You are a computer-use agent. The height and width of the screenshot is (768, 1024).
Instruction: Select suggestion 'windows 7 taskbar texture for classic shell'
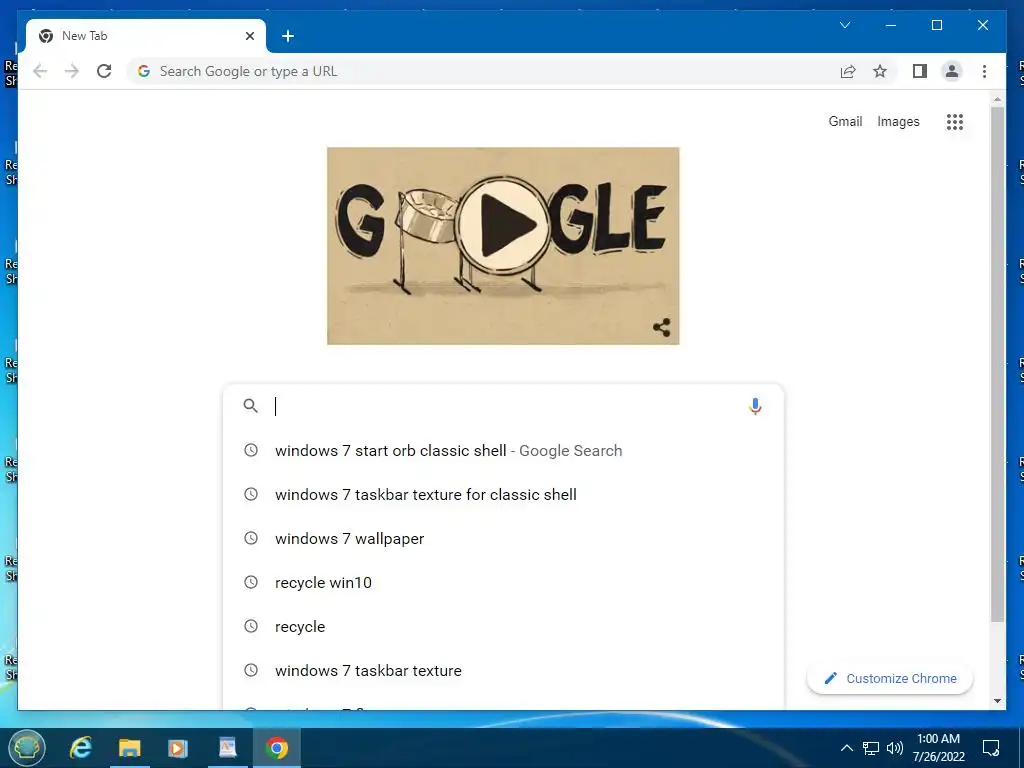503,494
